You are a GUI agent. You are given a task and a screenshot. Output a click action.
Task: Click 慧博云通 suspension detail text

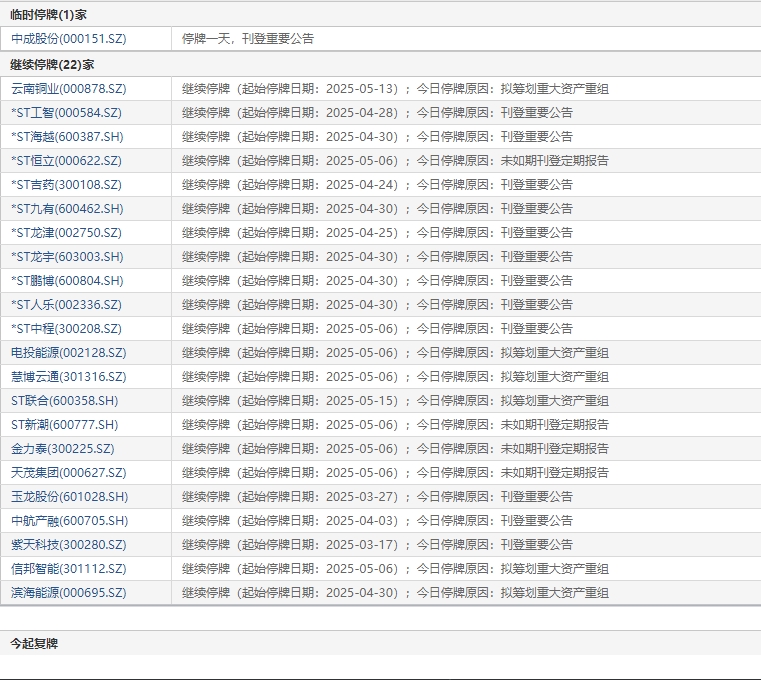tap(396, 377)
